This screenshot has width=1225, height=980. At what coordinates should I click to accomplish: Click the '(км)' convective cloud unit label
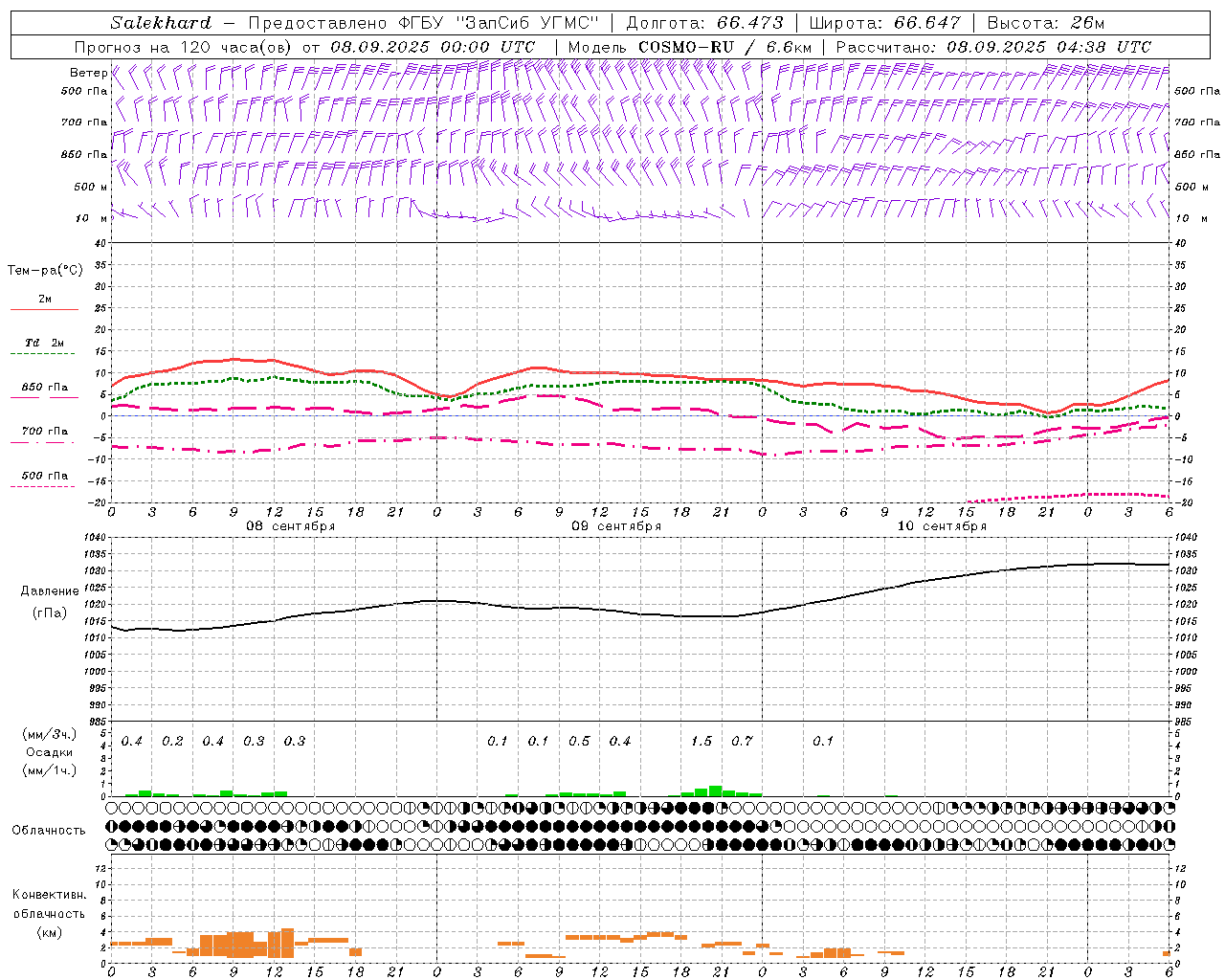50,933
